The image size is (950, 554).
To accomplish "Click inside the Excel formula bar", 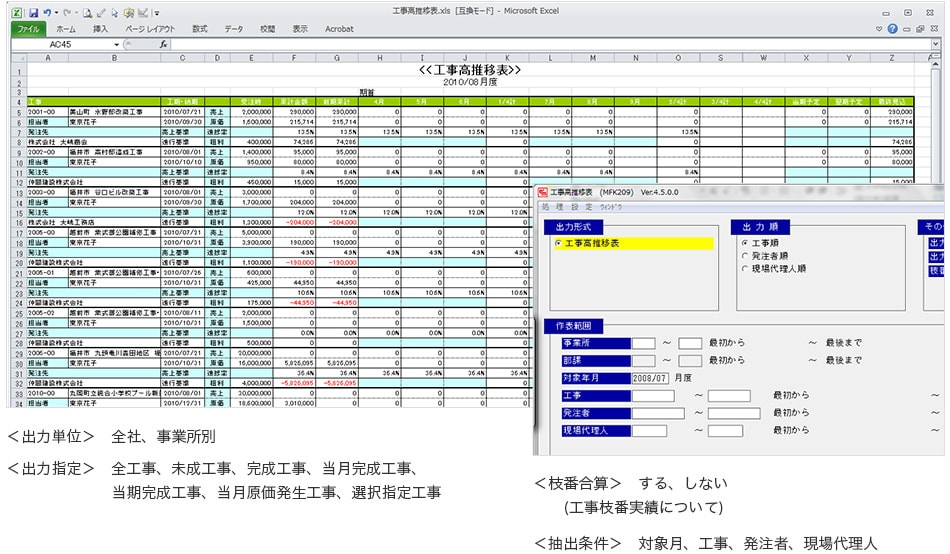I will coord(551,44).
